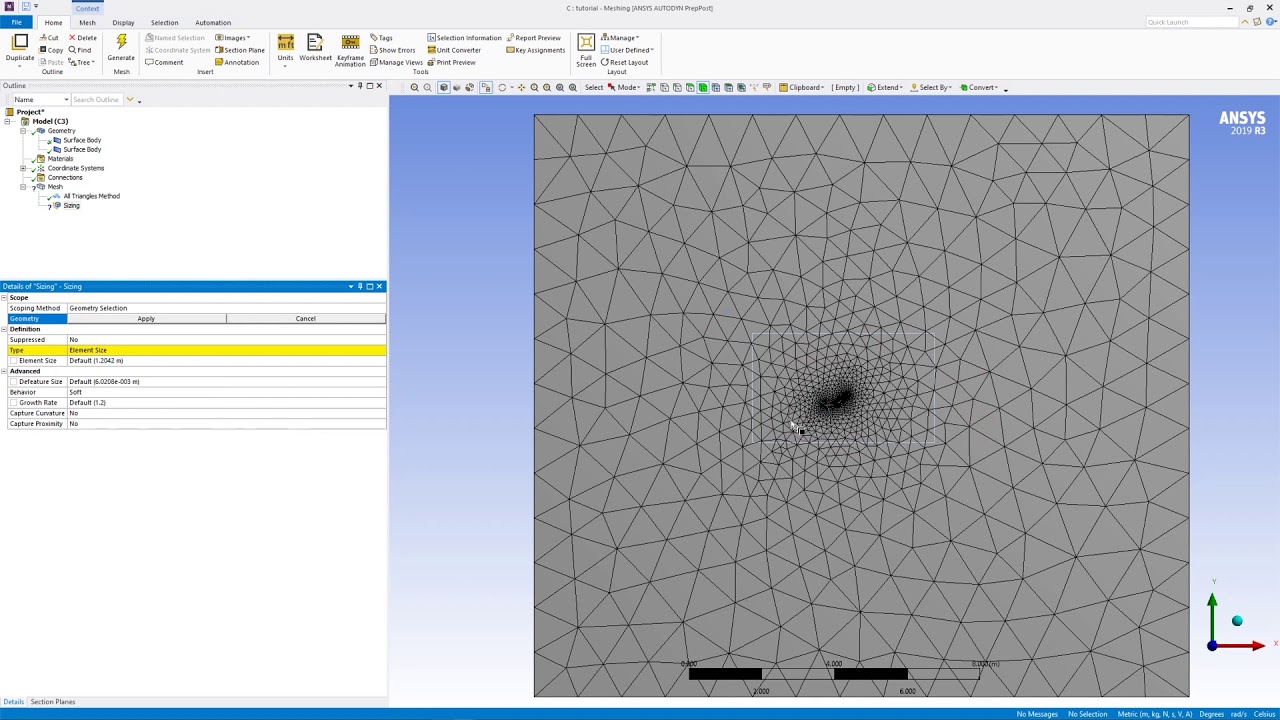Image resolution: width=1280 pixels, height=720 pixels.
Task: Open the Manage layout dropdown
Action: click(620, 38)
